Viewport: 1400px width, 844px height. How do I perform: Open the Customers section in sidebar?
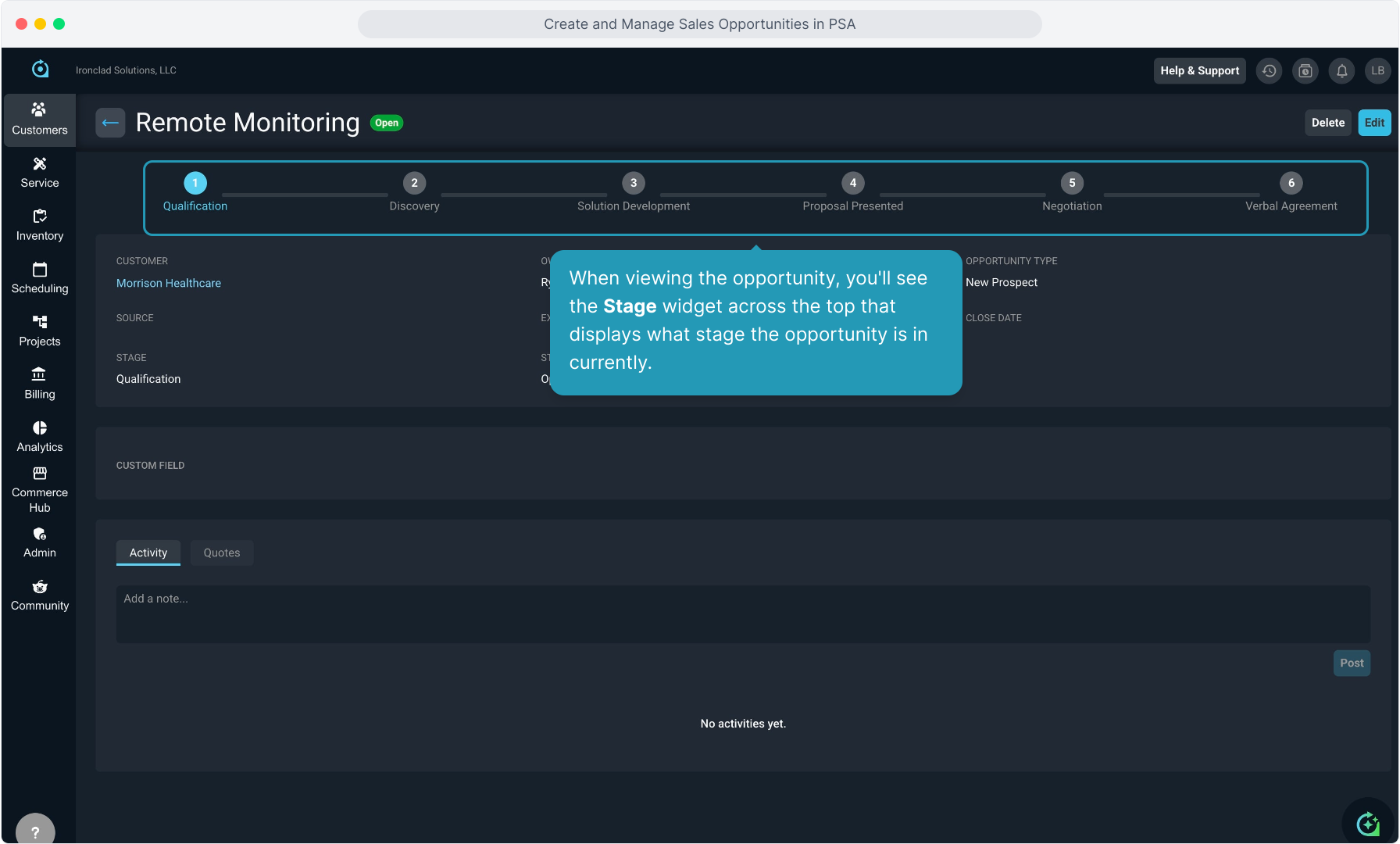(39, 120)
